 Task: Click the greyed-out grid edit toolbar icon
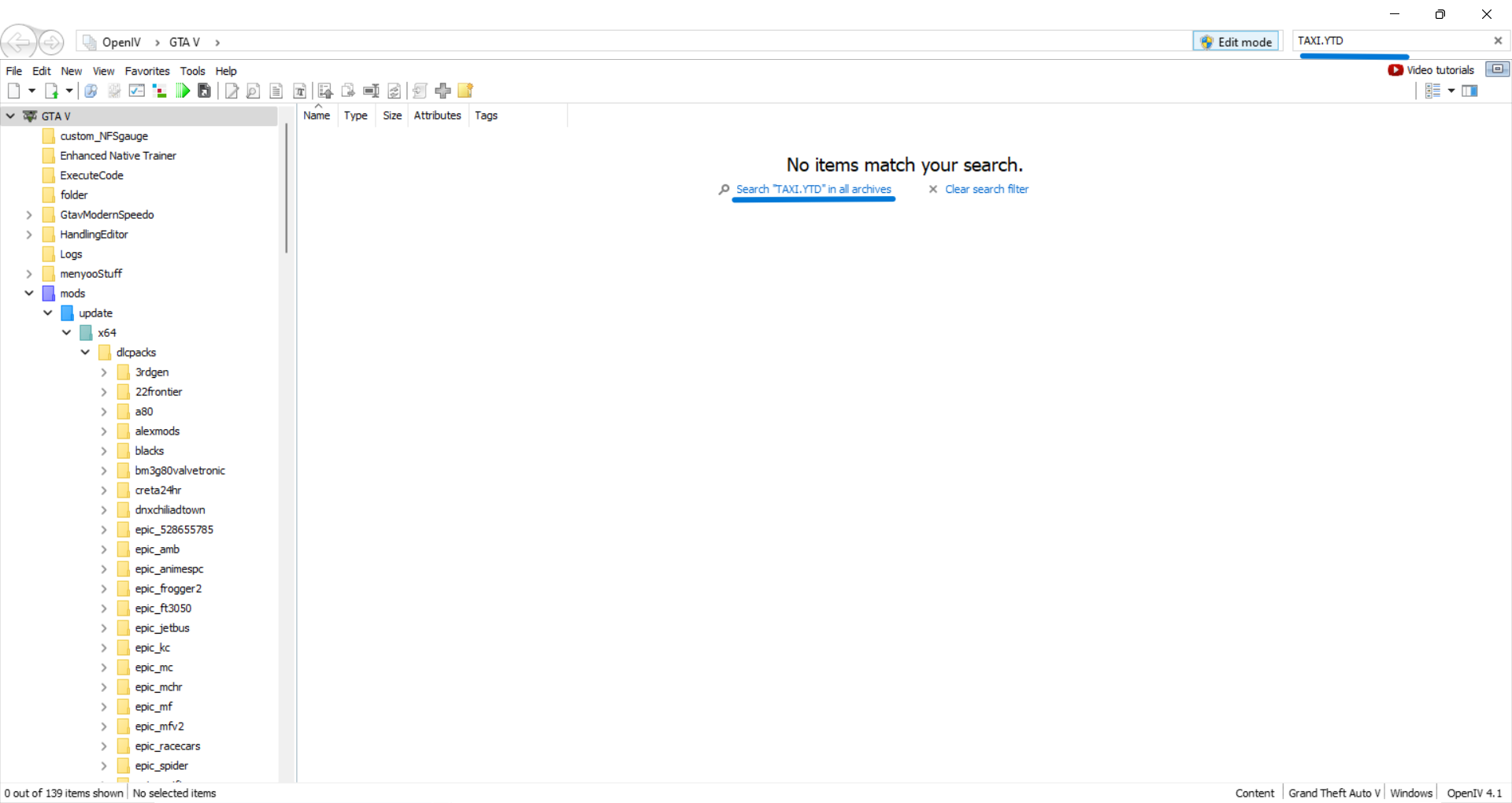(x=114, y=91)
